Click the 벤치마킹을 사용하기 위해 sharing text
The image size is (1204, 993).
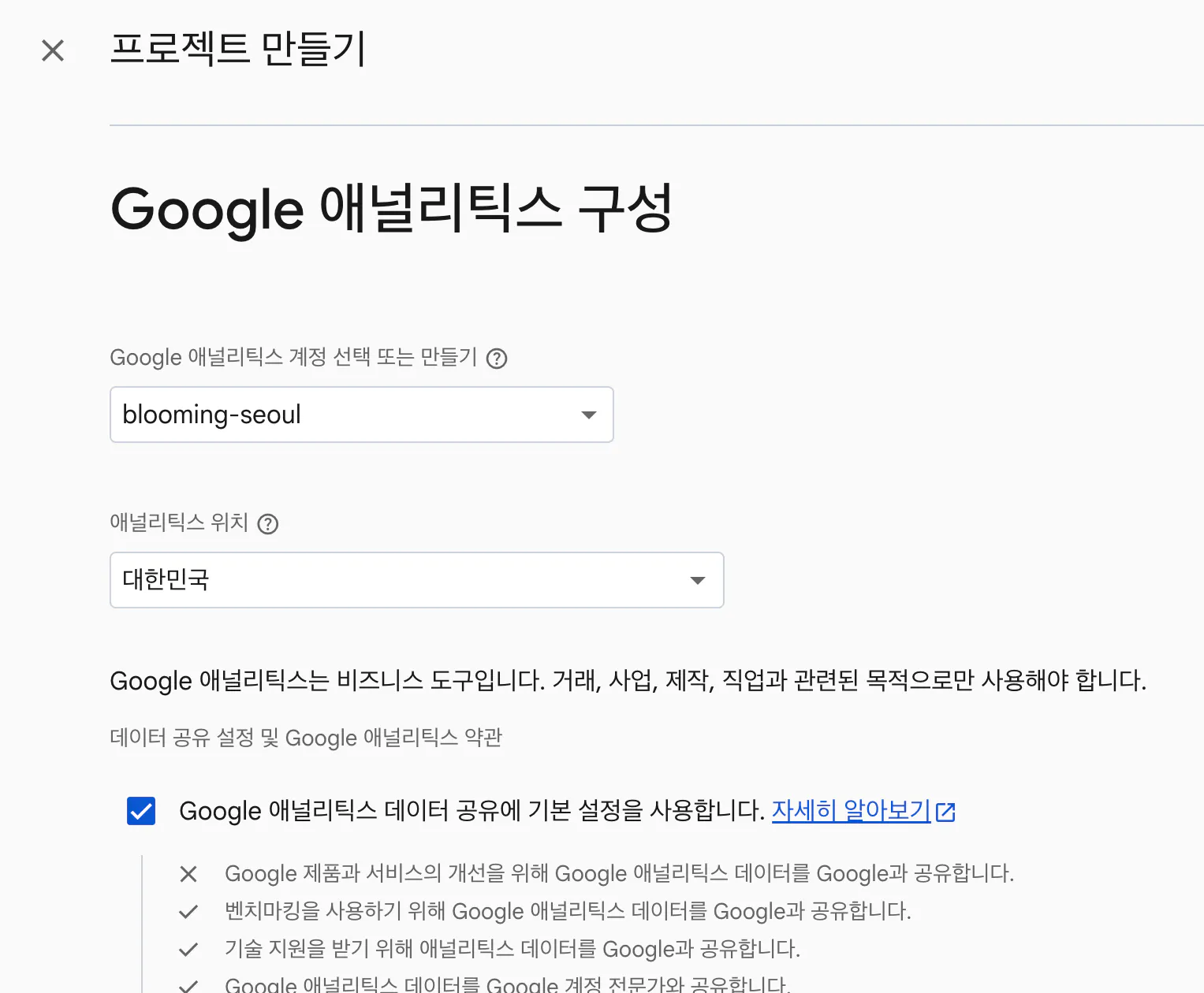point(568,912)
